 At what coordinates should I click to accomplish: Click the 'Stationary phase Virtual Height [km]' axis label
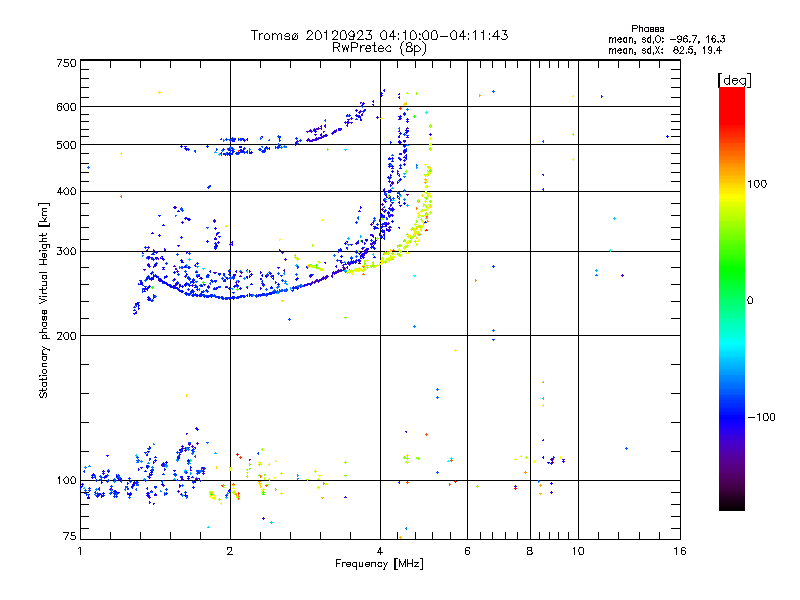click(44, 300)
